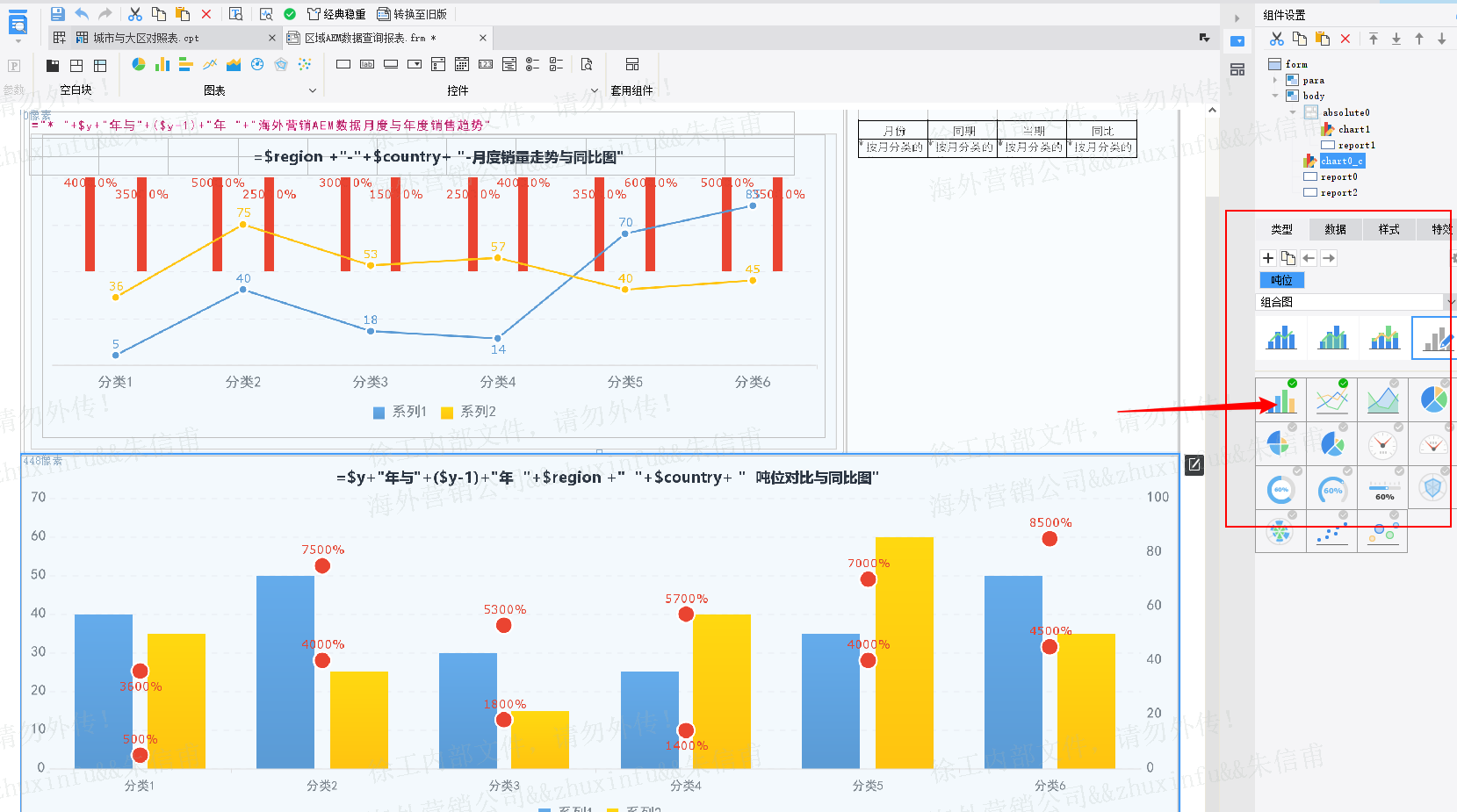The height and width of the screenshot is (812, 1457).
Task: Click the scissors Cut icon in 组件设置 panel
Action: (1277, 39)
